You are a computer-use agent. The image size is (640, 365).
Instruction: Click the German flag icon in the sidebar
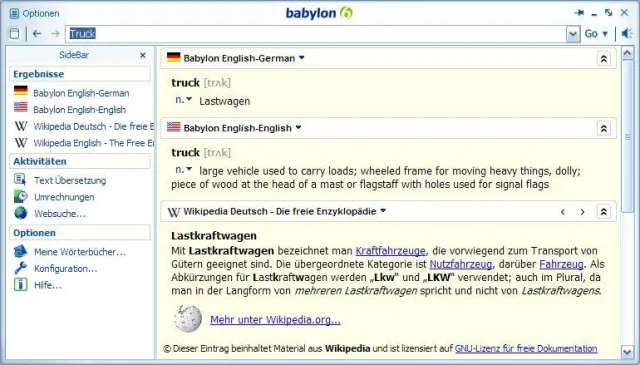tap(20, 90)
